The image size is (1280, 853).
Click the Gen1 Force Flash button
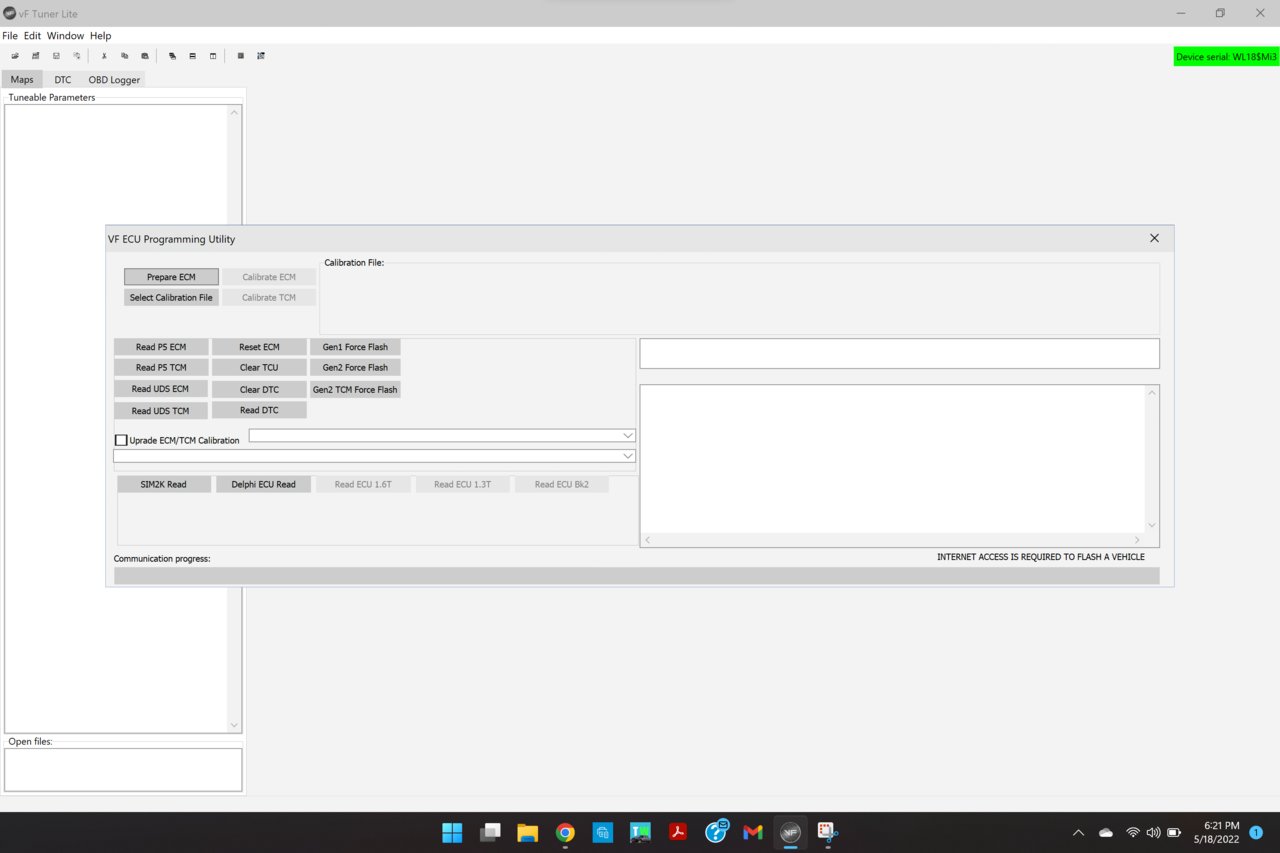coord(355,347)
